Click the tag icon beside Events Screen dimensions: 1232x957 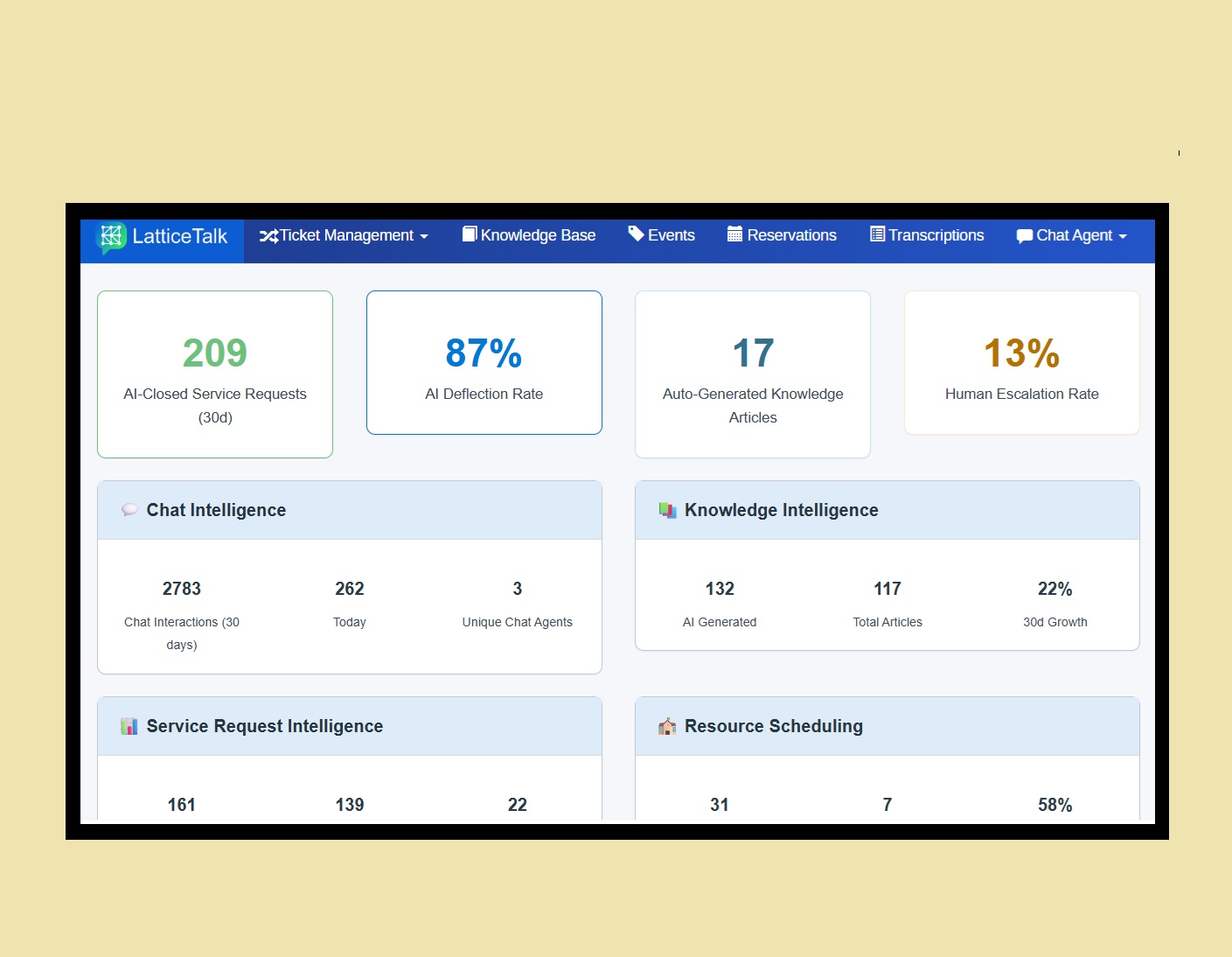[x=636, y=234]
